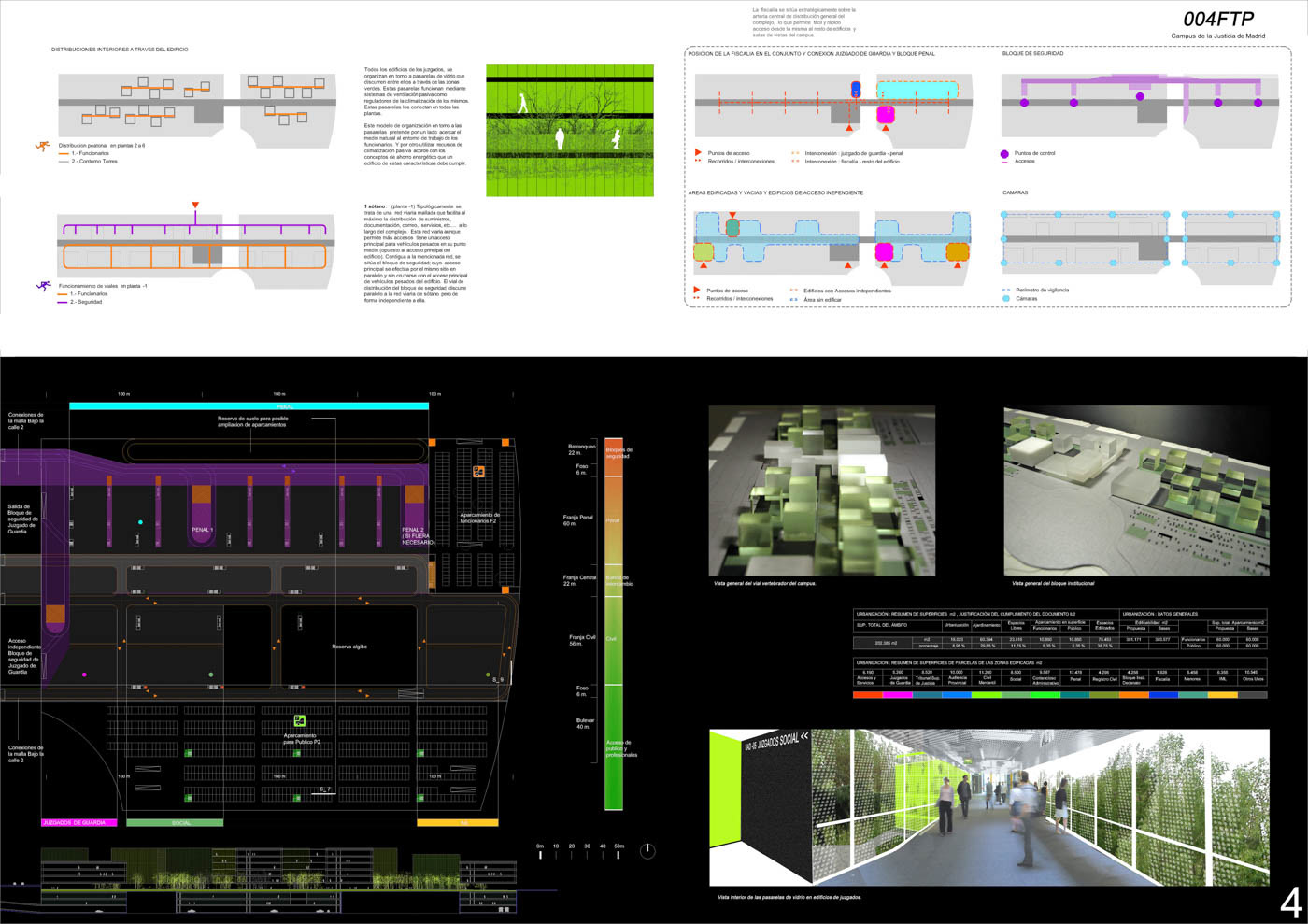Pick the yellow swatch under the IML column

[1223, 695]
